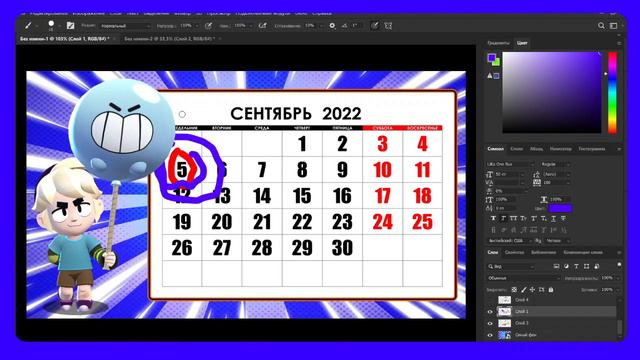The image size is (640, 360).
Task: Click the brush angle icon
Action: (x=344, y=26)
